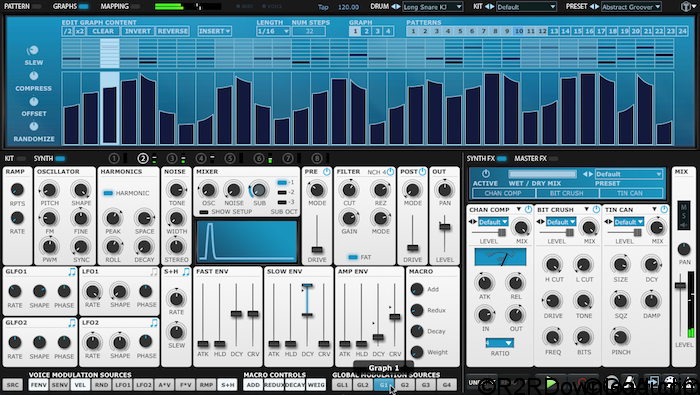Select drum voice 6 circle

click(259, 158)
